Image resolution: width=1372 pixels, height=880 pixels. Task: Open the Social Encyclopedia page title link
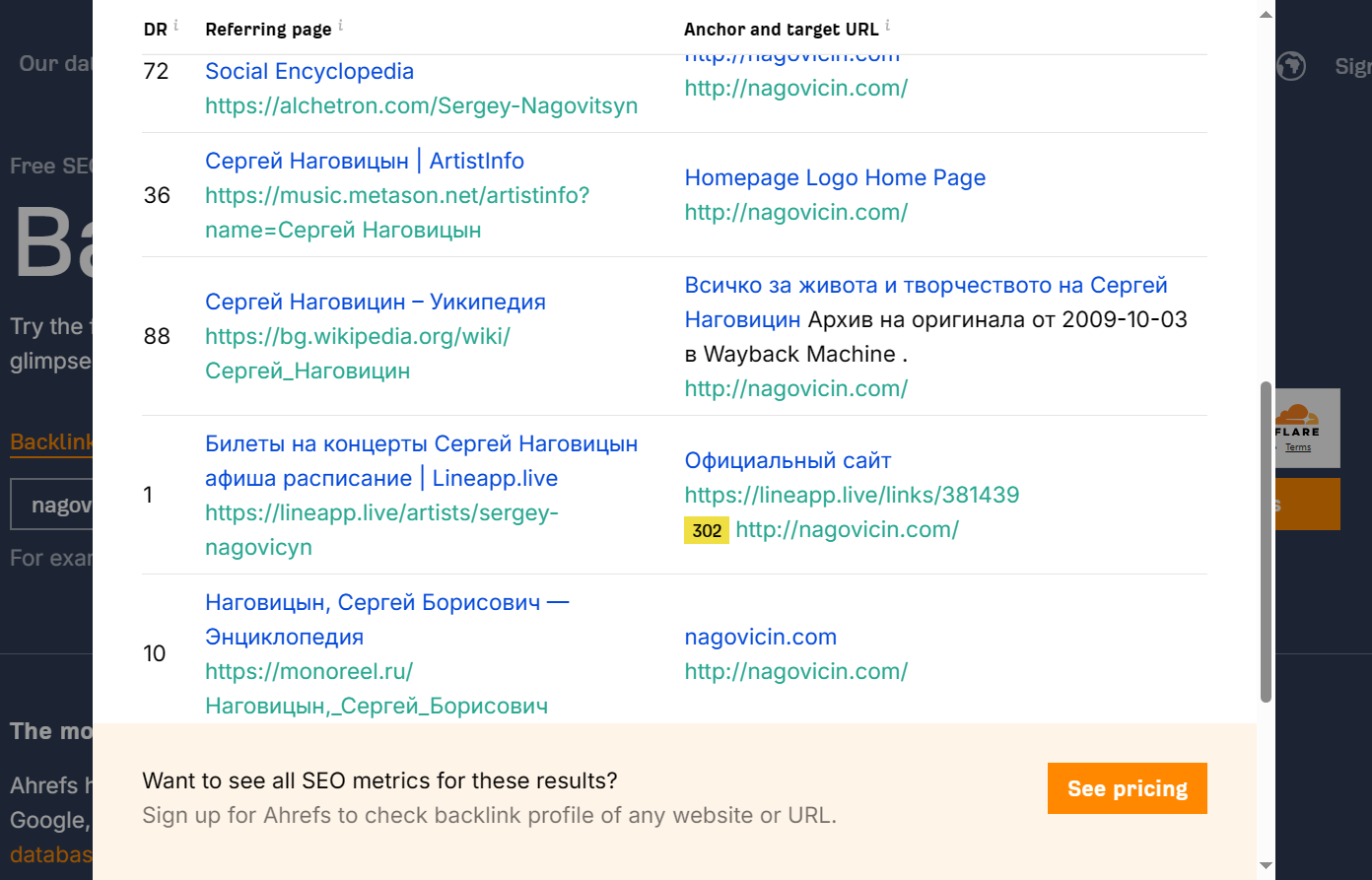click(x=309, y=71)
